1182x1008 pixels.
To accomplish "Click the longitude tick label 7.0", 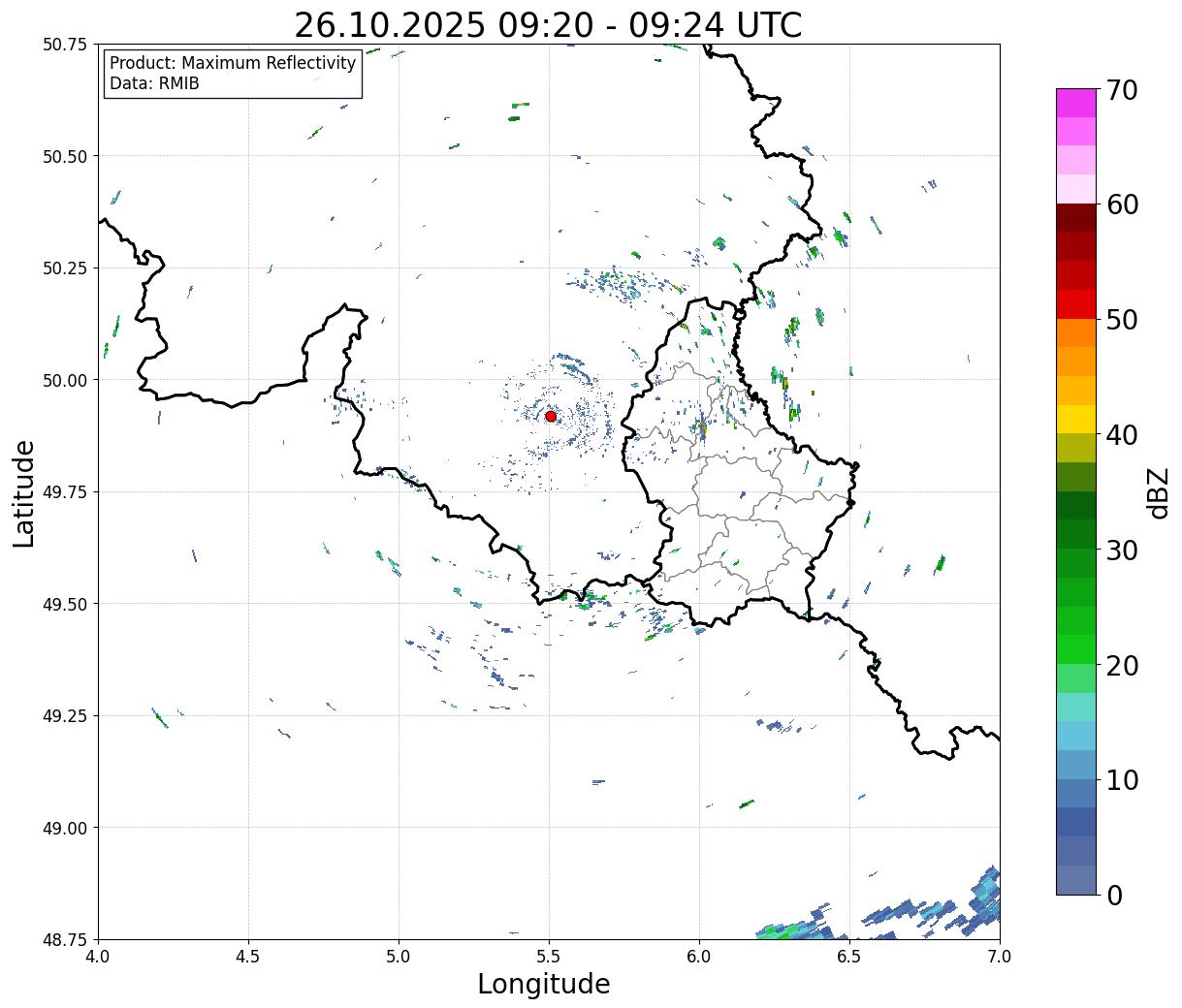I will coord(1000,957).
